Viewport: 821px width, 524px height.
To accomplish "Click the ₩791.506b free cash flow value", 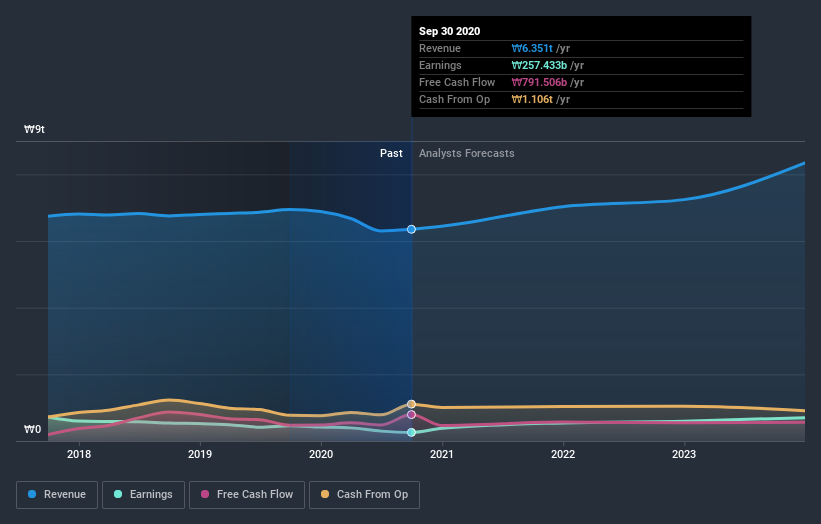I will point(539,82).
